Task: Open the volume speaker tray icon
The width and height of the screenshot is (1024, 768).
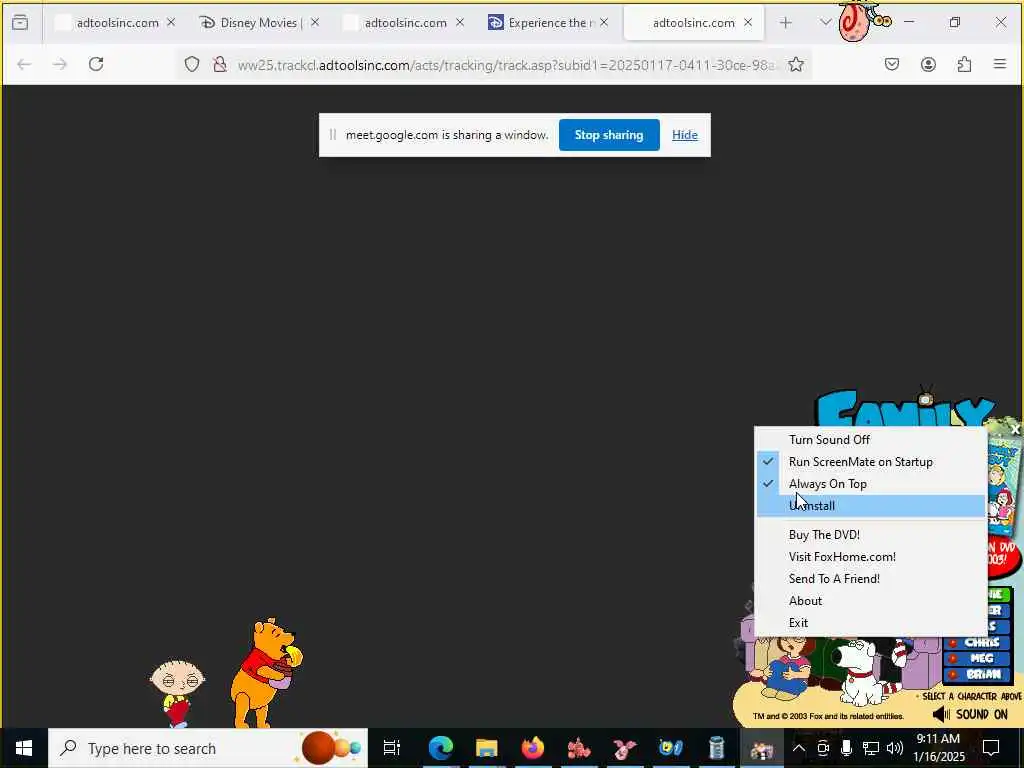Action: click(895, 748)
